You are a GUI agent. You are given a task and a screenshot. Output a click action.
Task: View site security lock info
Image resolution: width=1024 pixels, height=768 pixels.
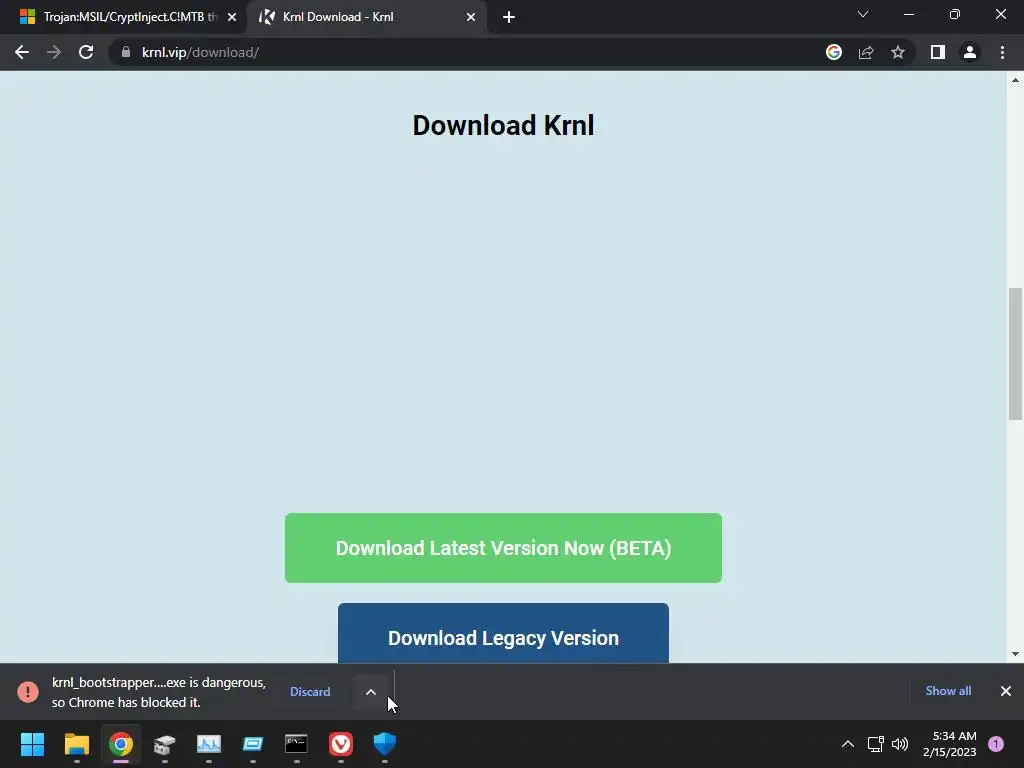click(x=126, y=52)
